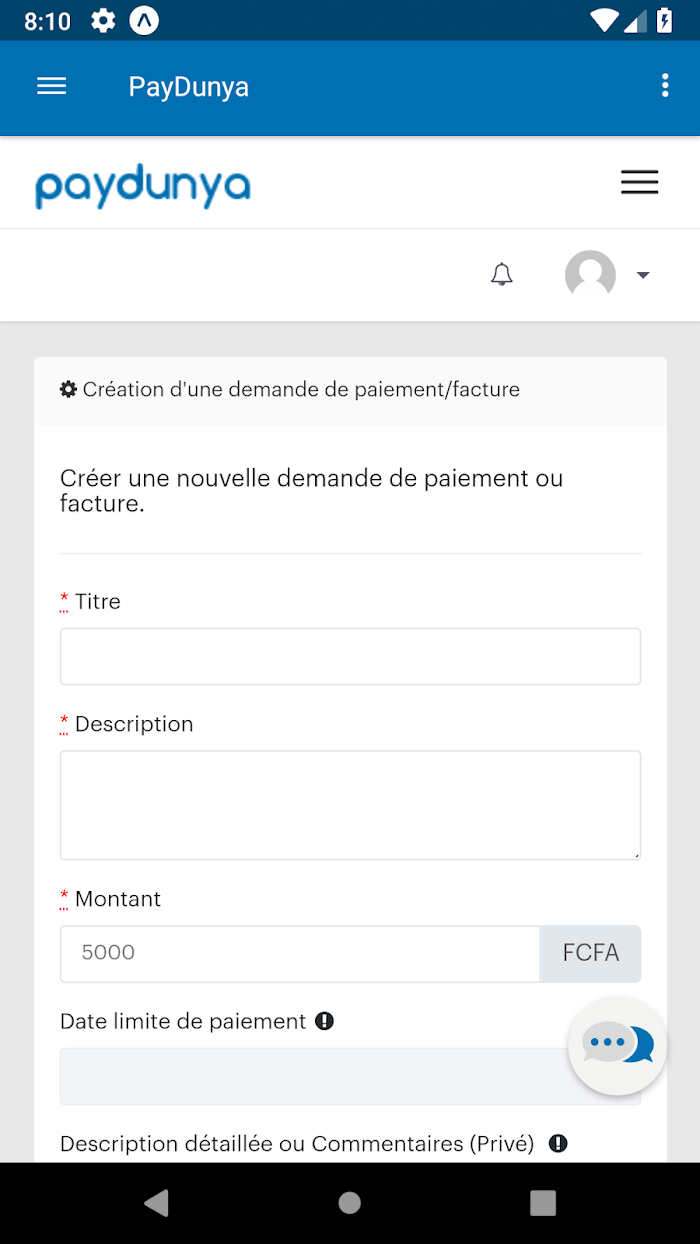This screenshot has width=700, height=1244.
Task: Show info for Date limite de paiement
Action: coord(324,1021)
